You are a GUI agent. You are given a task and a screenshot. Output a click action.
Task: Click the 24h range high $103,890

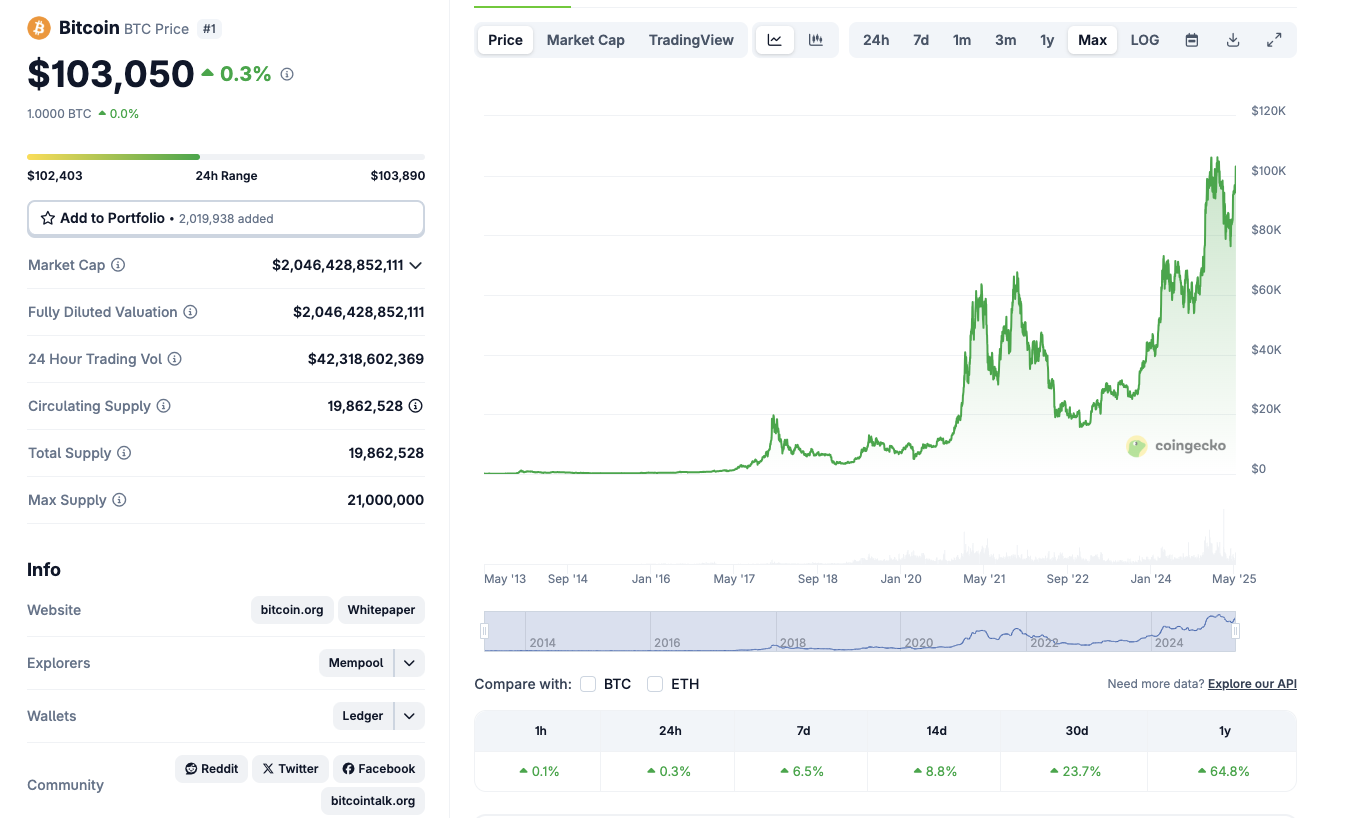[398, 176]
